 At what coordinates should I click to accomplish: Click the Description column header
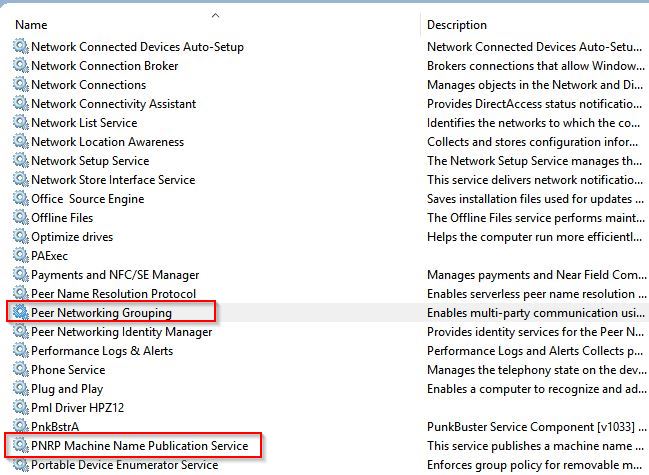[457, 25]
